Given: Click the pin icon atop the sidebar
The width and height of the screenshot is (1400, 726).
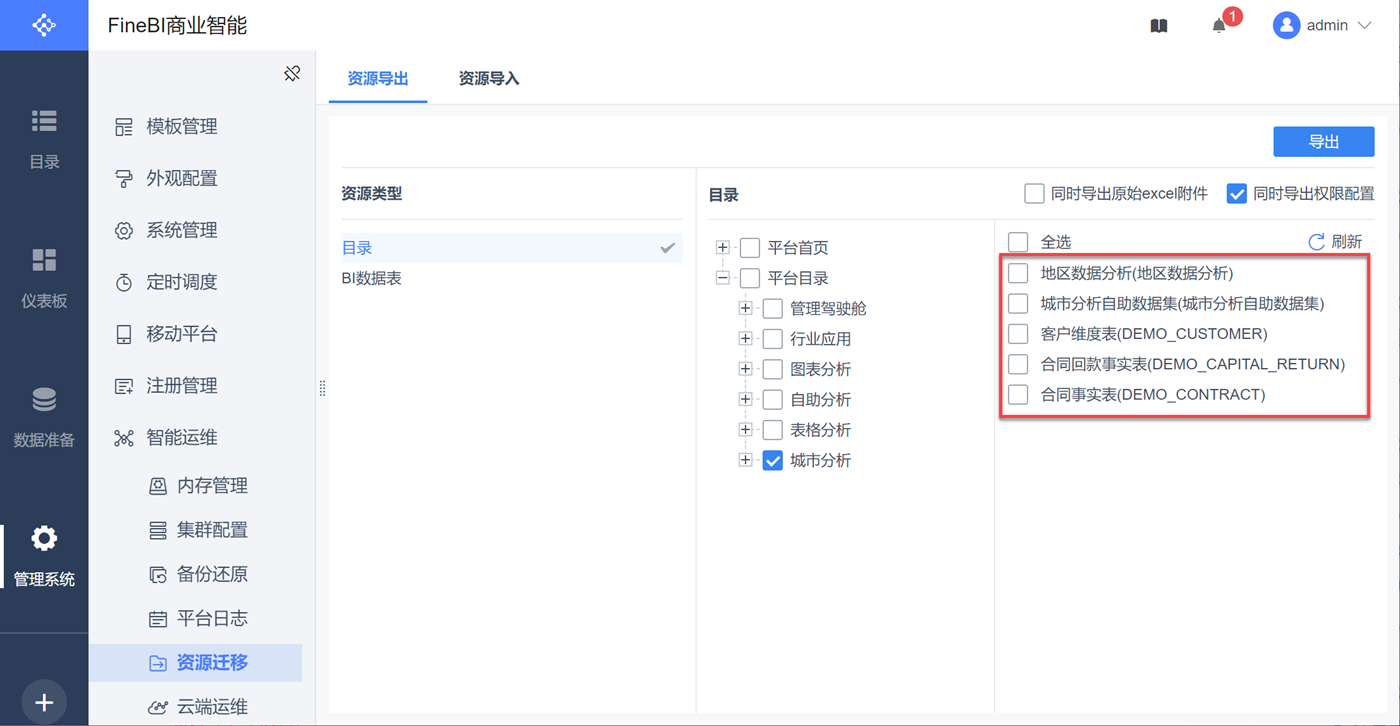Looking at the screenshot, I should point(292,73).
